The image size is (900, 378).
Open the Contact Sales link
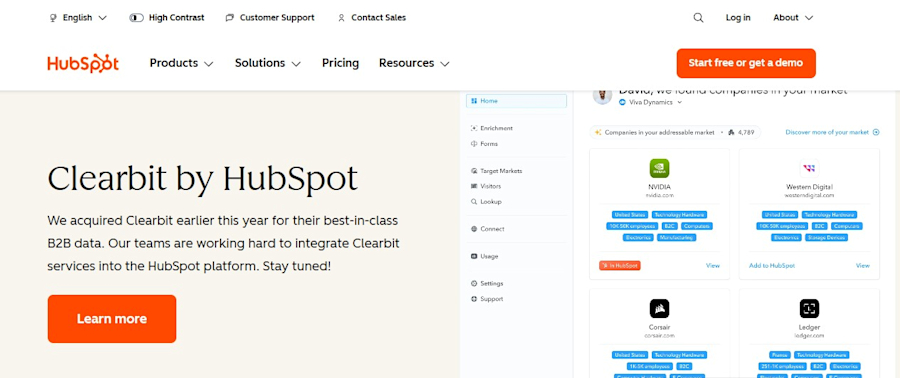click(x=371, y=18)
